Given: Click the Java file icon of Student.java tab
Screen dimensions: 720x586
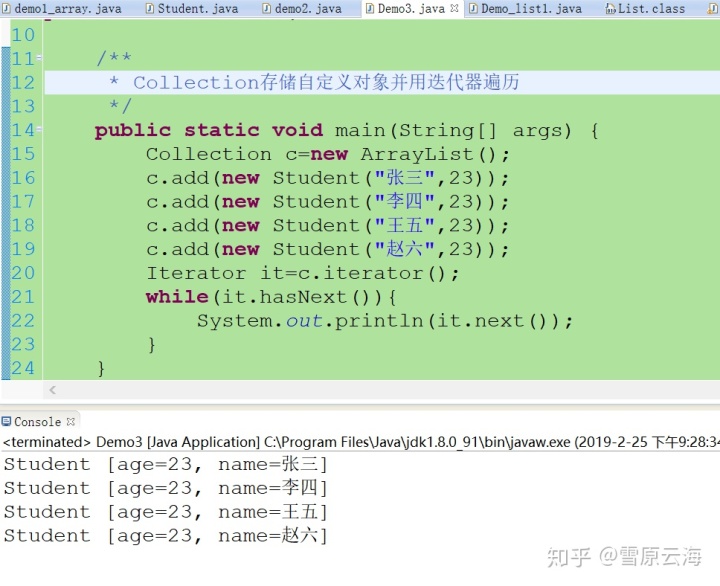Looking at the screenshot, I should 150,9.
